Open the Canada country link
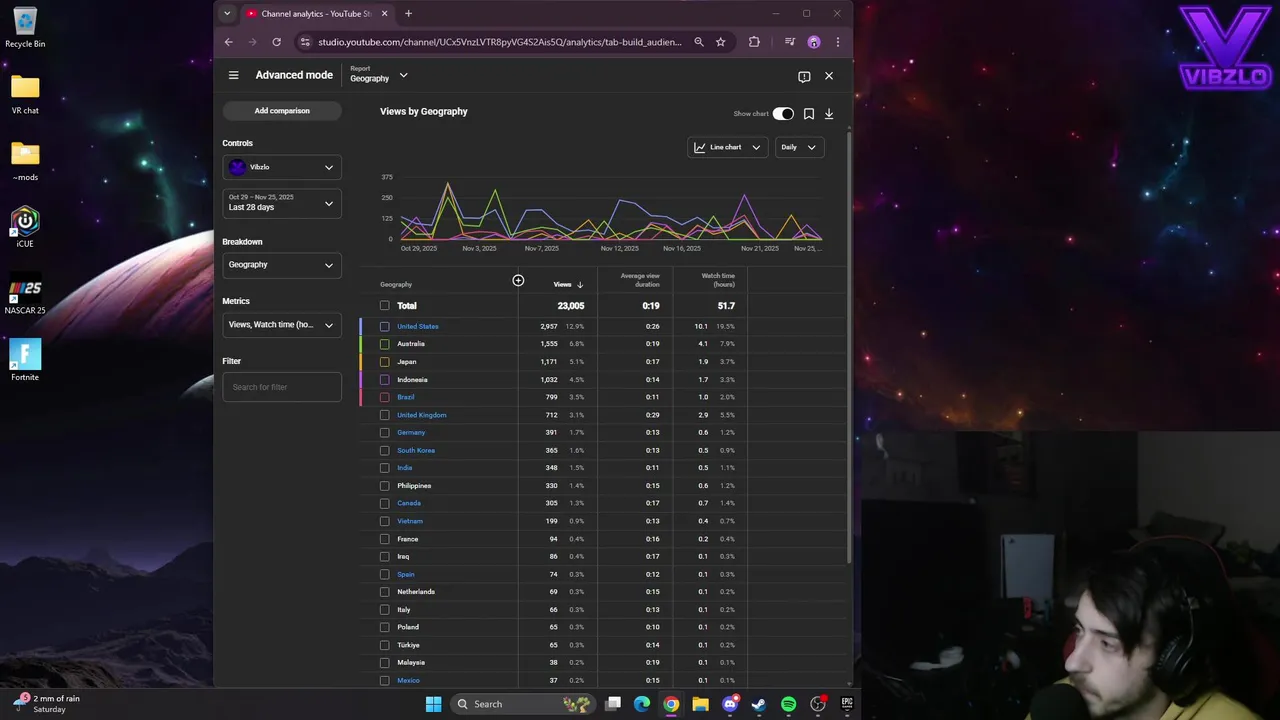Viewport: 1280px width, 720px height. [409, 503]
